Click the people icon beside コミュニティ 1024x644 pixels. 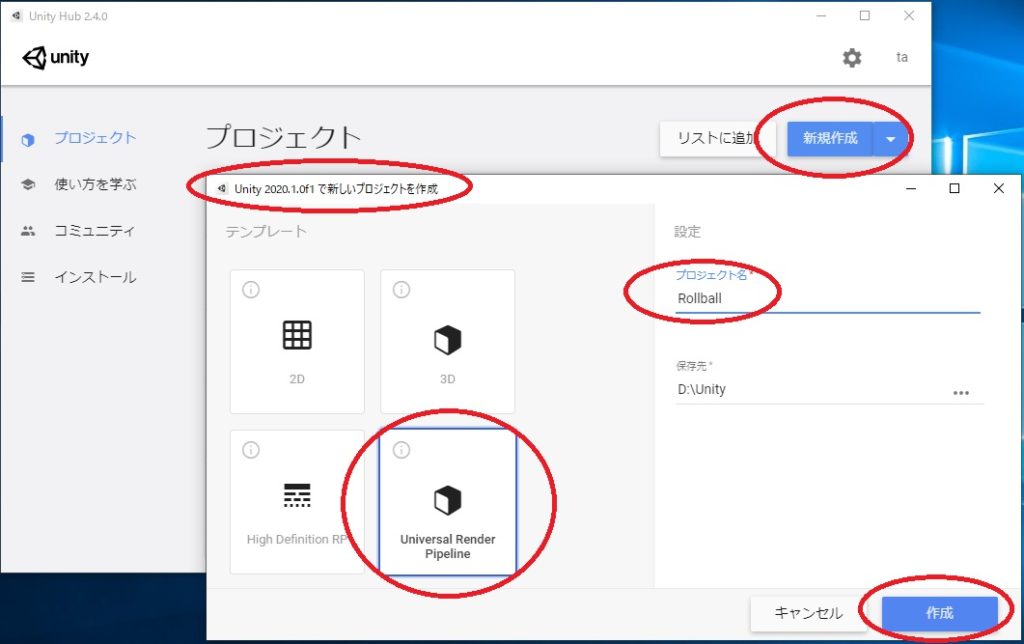pos(27,231)
